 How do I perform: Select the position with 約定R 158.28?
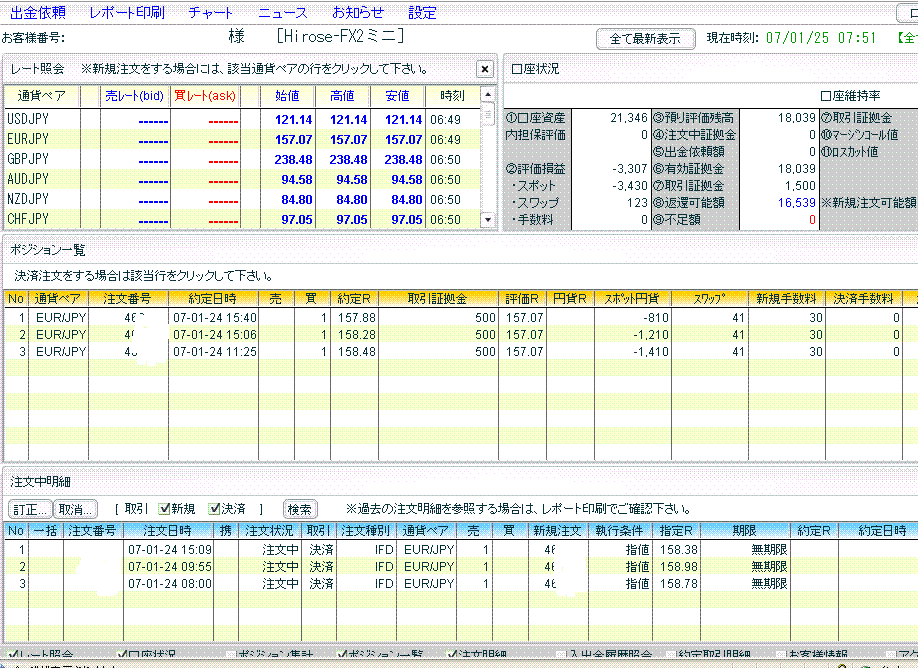coord(460,335)
